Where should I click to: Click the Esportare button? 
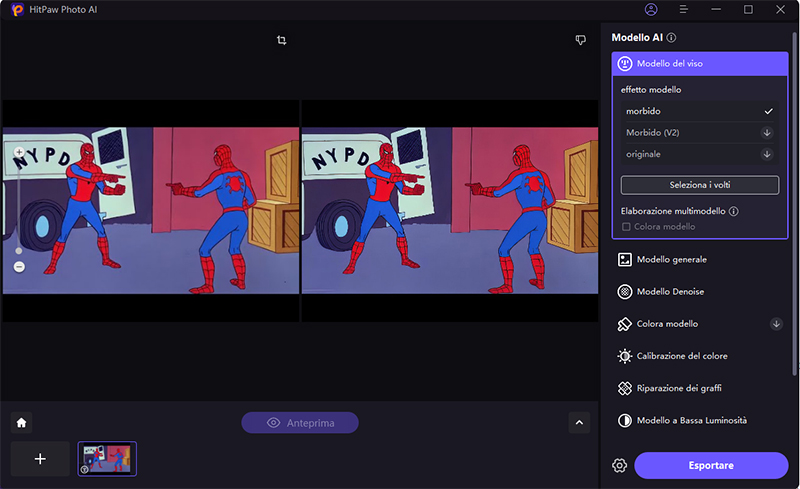(711, 466)
